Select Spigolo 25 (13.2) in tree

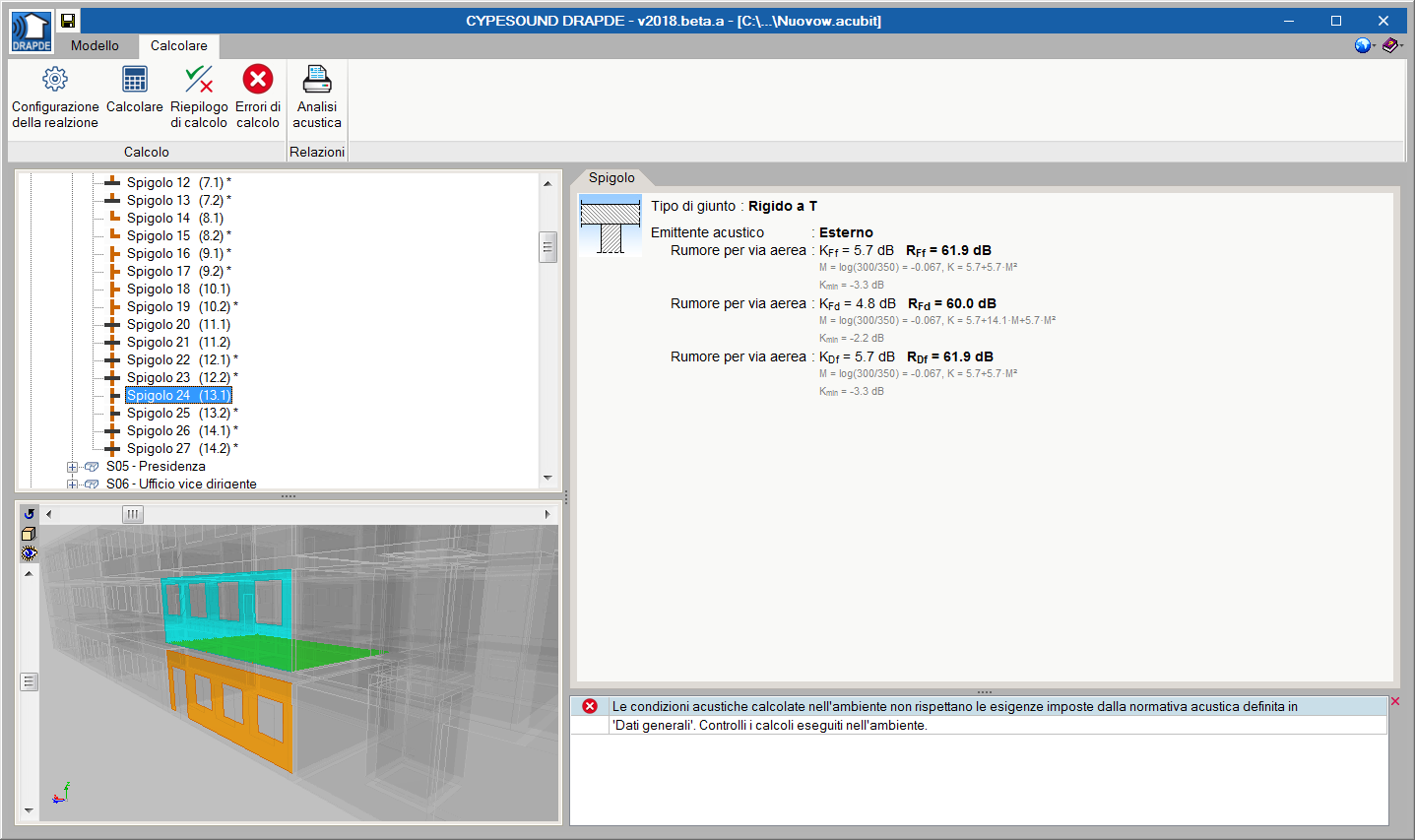tap(182, 413)
